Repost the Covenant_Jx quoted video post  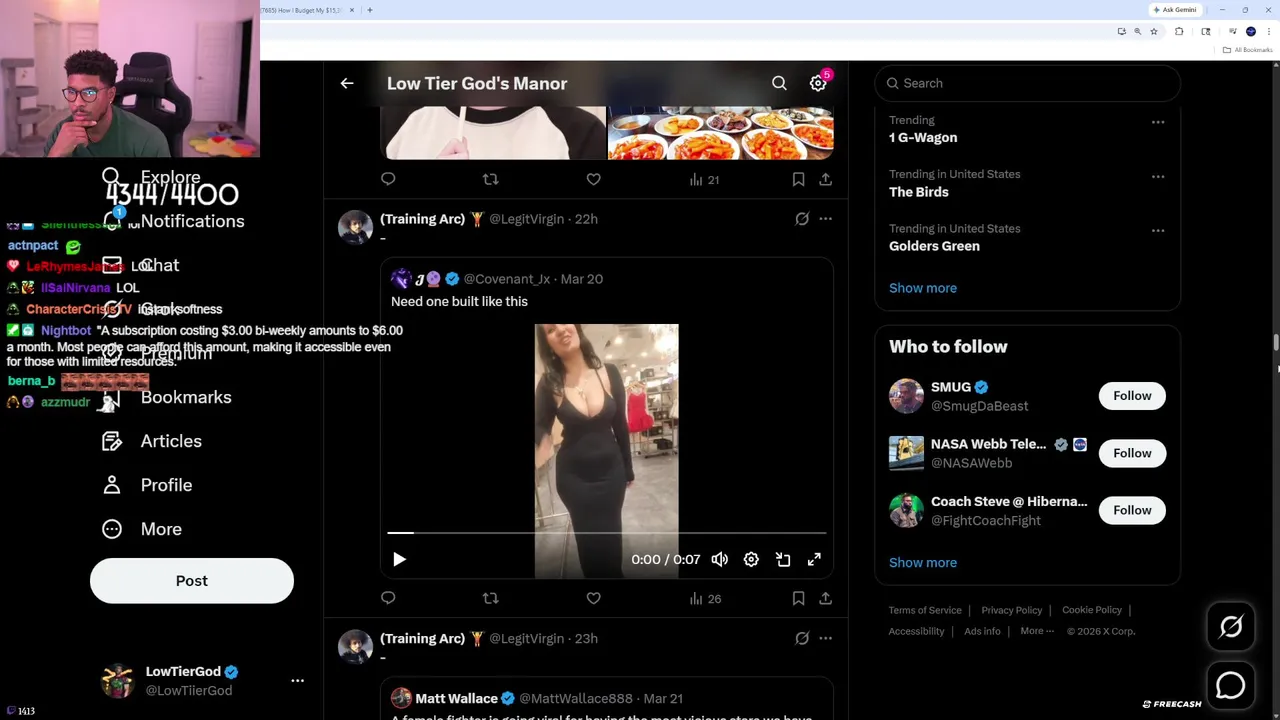pyautogui.click(x=490, y=598)
